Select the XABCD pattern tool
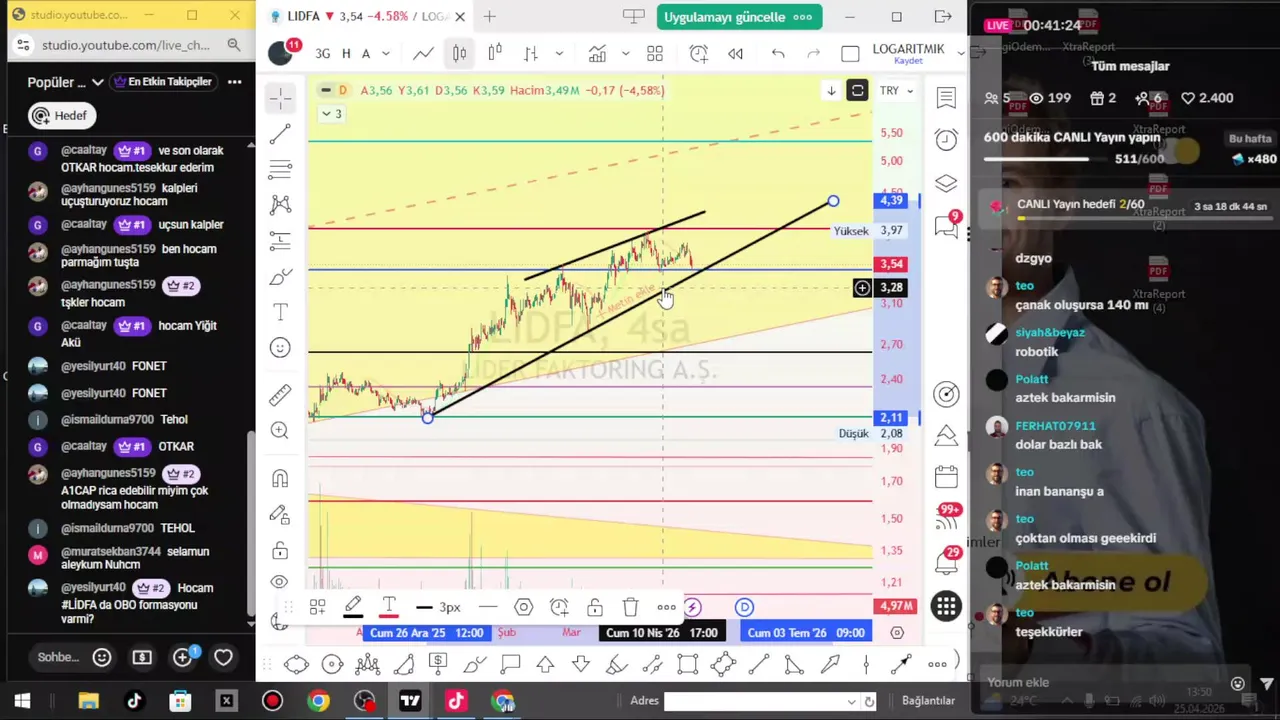 (280, 204)
